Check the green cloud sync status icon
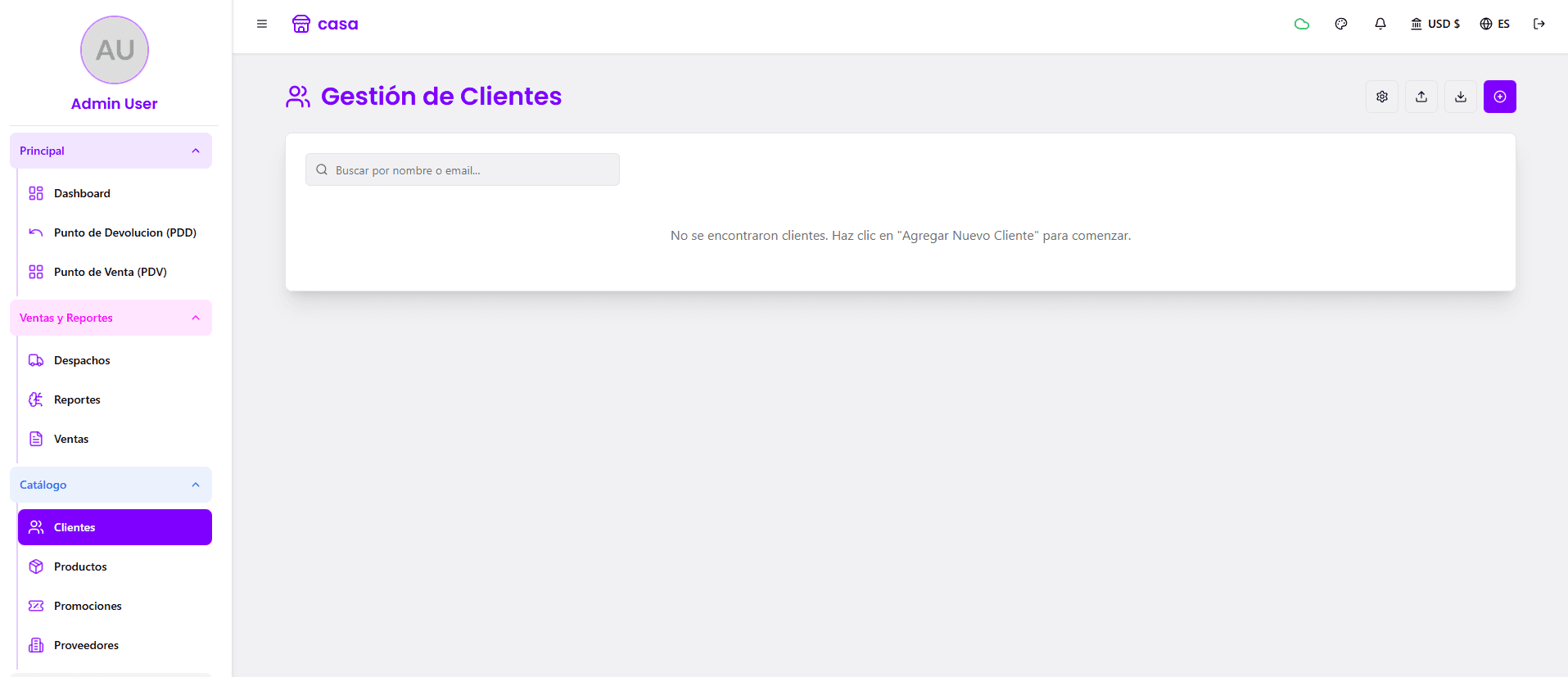This screenshot has height=677, width=1568. tap(1302, 24)
